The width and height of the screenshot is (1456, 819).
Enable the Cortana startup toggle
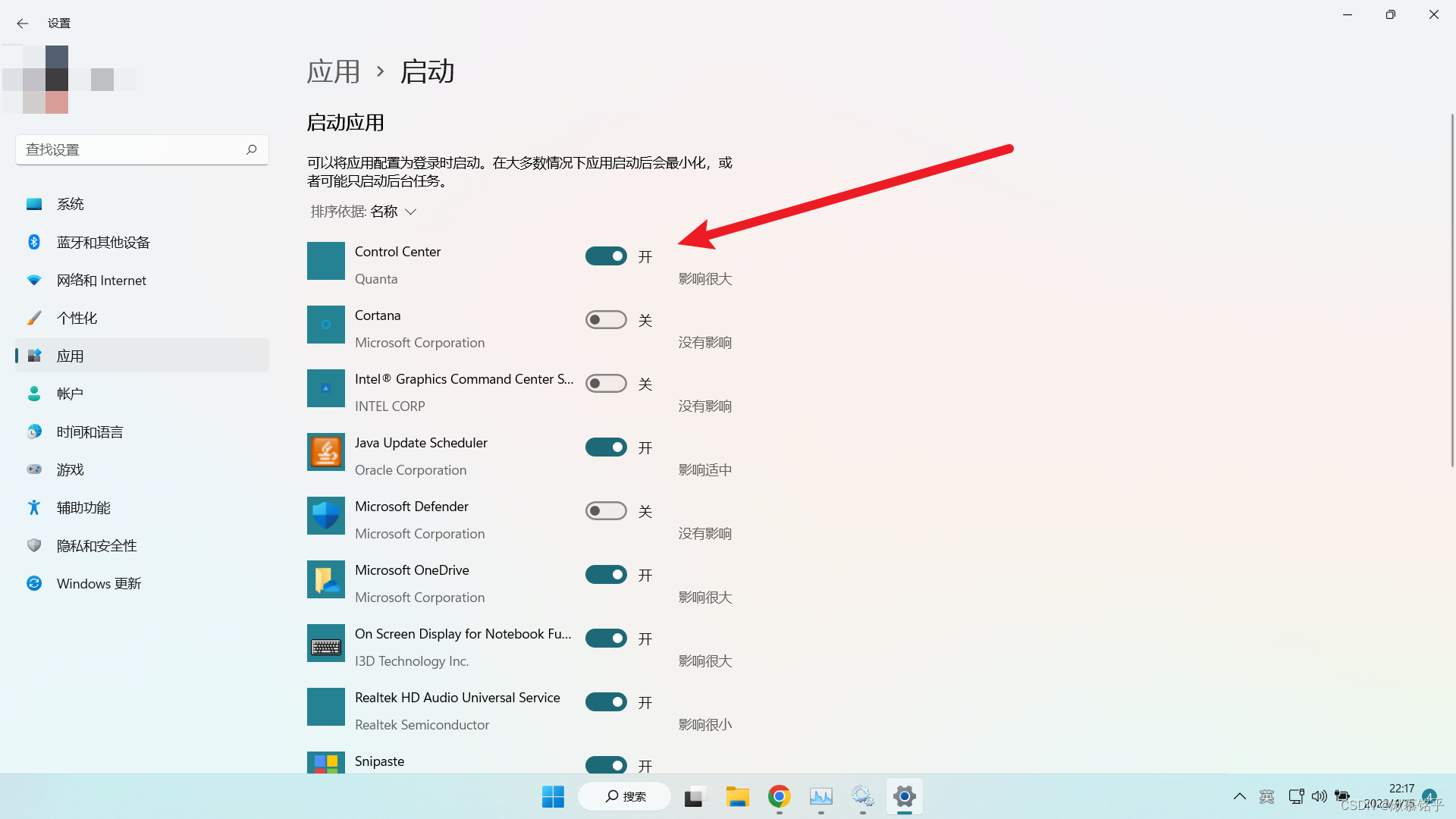pyautogui.click(x=606, y=320)
